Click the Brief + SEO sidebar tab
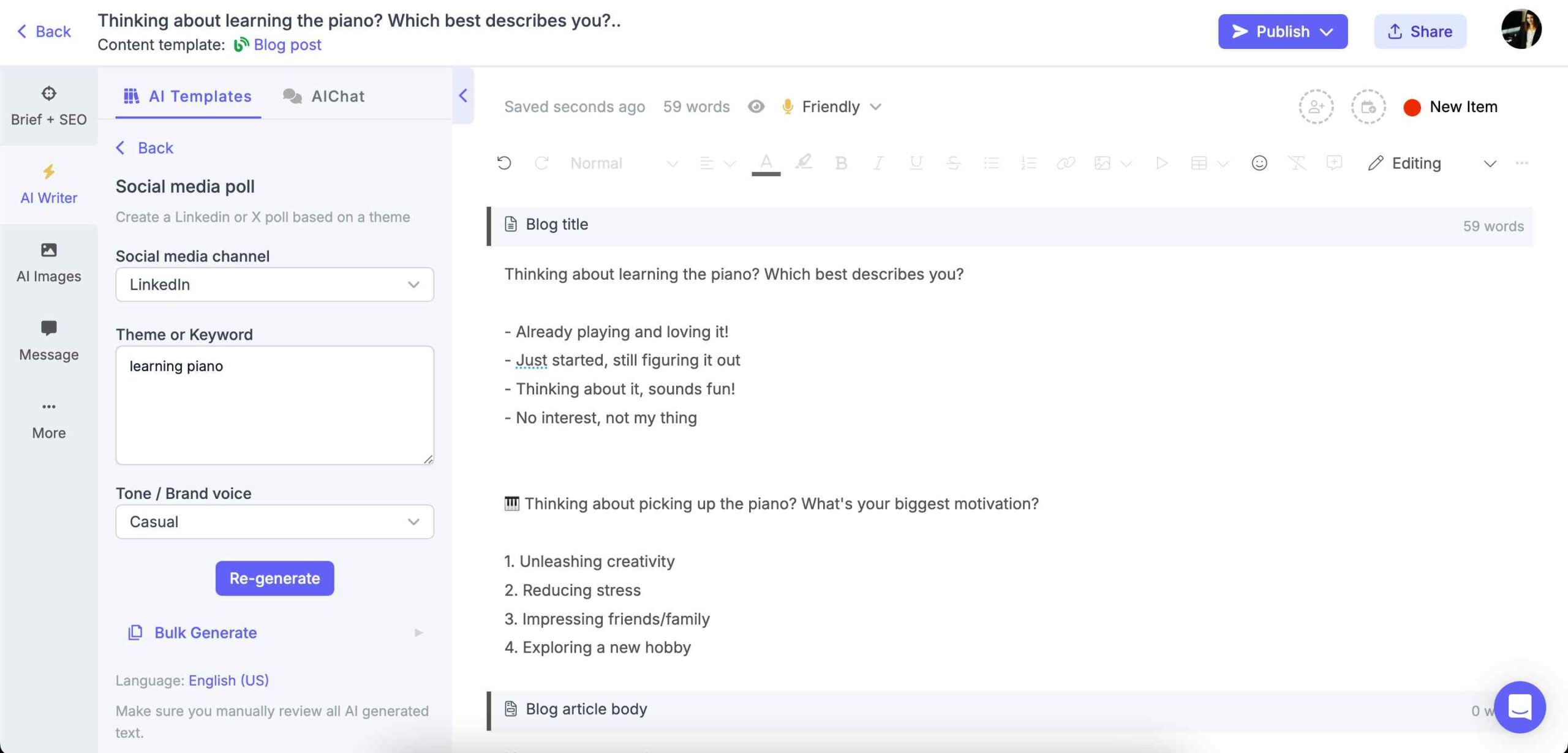 point(48,107)
